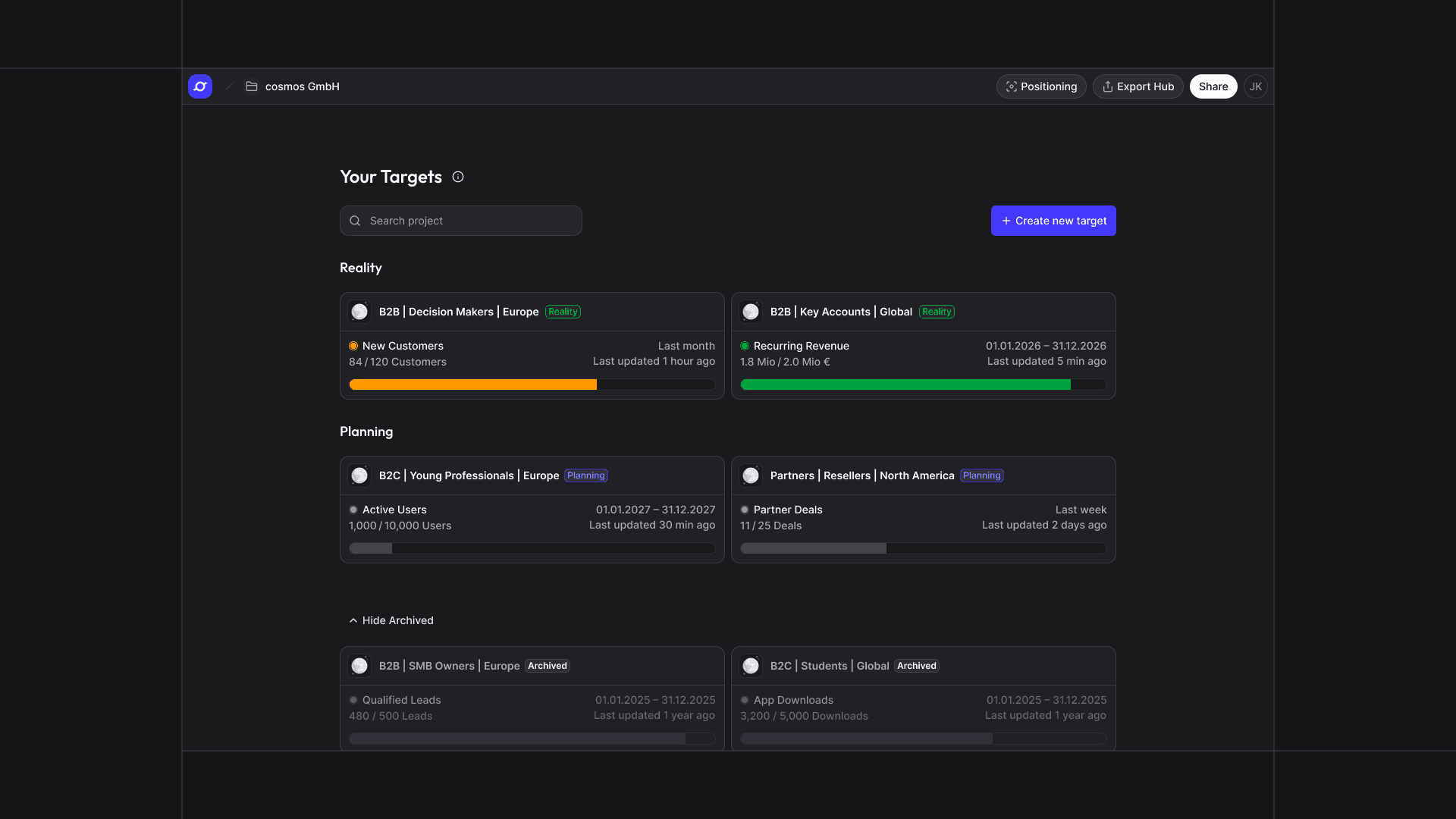Open the B2B SMB Owners Europe card avatar
The width and height of the screenshot is (1456, 819).
point(359,666)
